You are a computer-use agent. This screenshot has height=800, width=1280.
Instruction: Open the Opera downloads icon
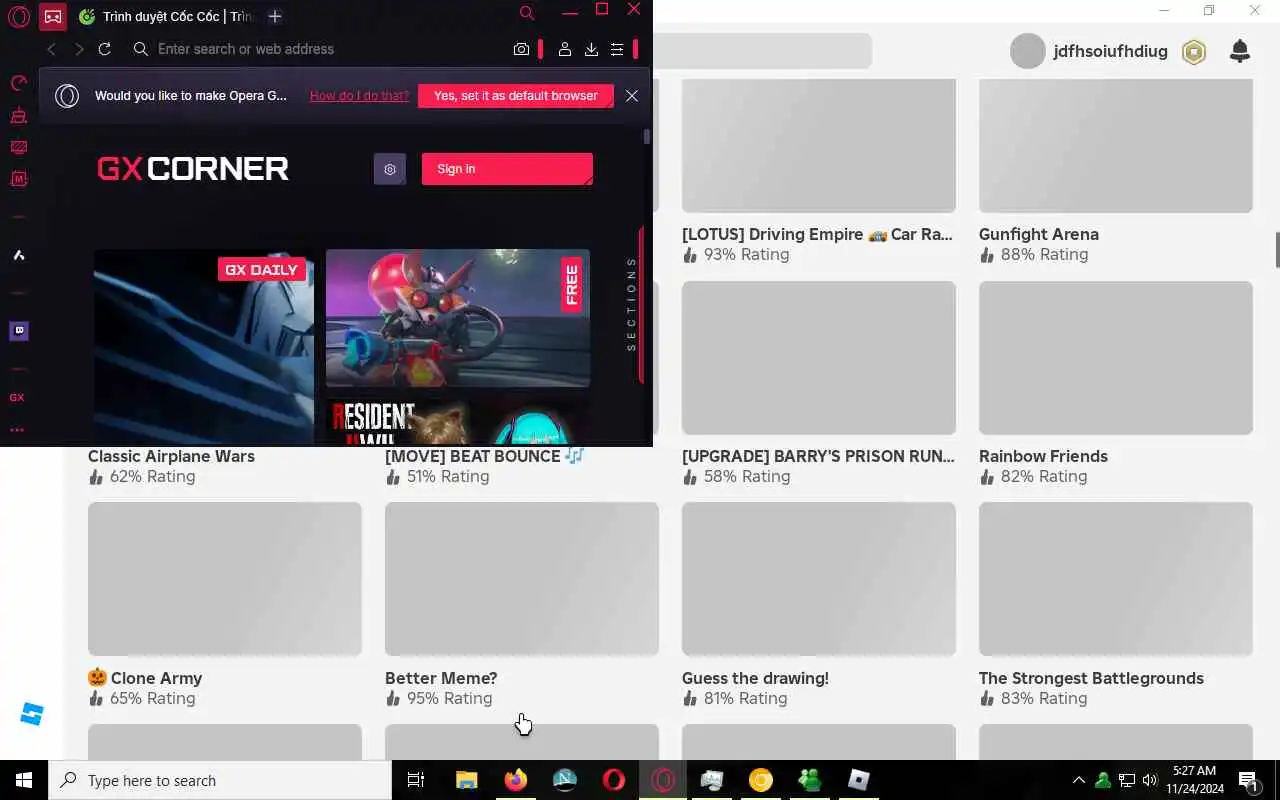[x=591, y=49]
